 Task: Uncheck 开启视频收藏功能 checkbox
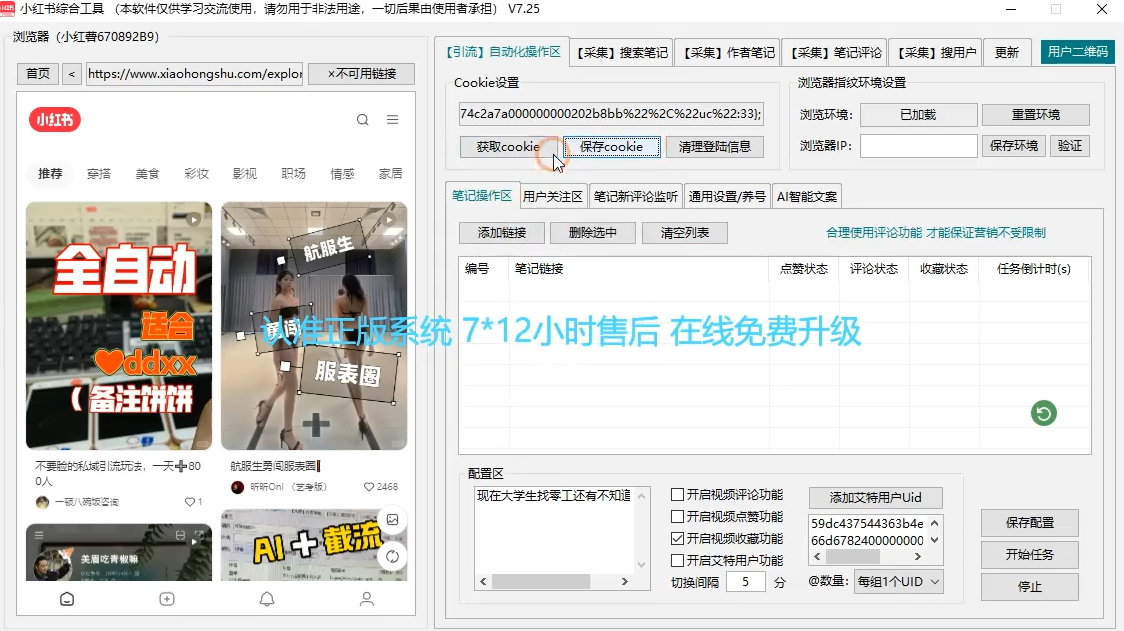click(677, 539)
